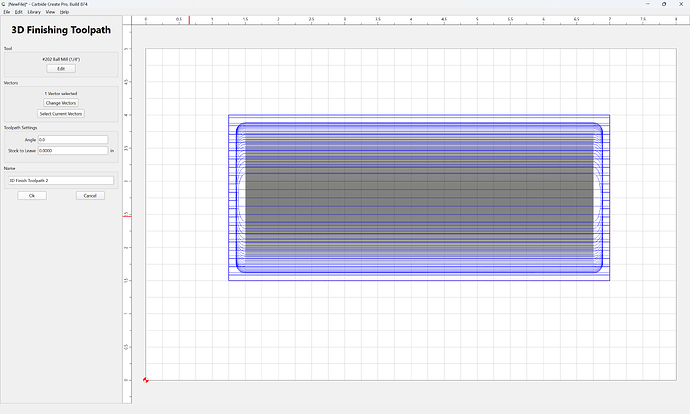
Task: Open the View menu
Action: coord(50,12)
